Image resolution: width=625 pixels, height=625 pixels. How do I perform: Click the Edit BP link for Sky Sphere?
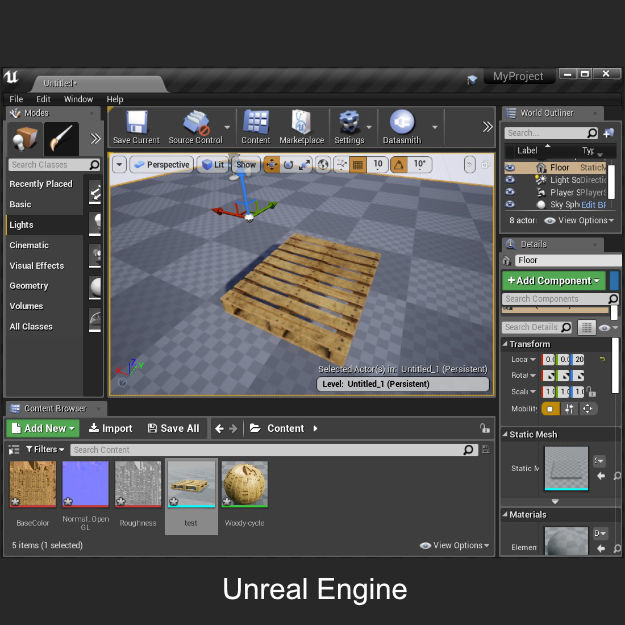[x=594, y=205]
